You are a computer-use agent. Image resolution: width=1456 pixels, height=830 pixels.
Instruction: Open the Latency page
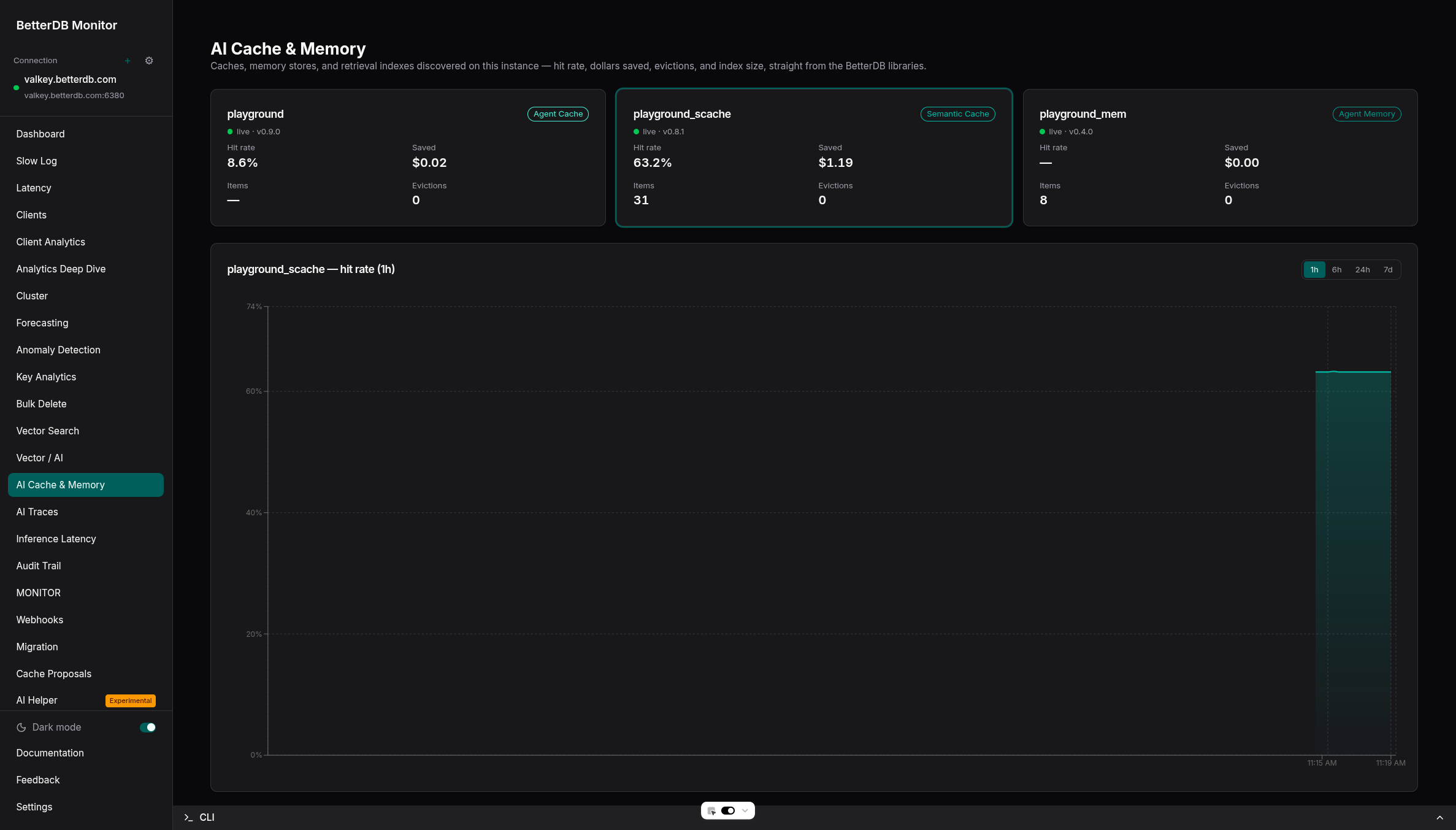[86, 188]
